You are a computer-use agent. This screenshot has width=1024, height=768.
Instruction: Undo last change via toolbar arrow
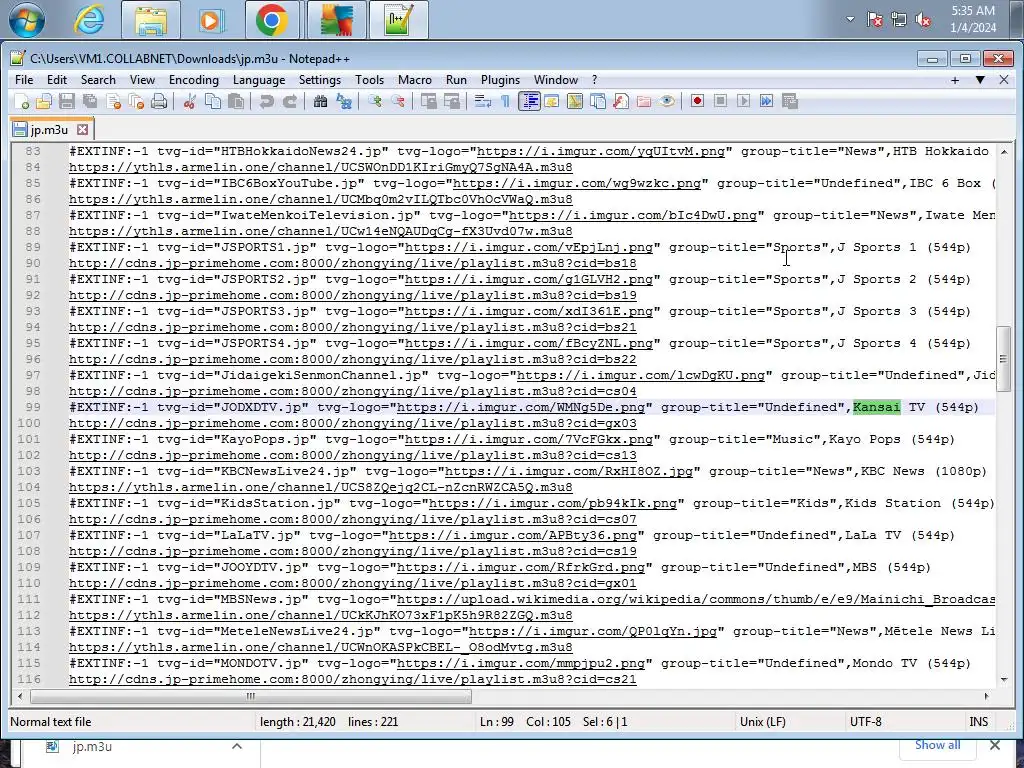point(266,101)
